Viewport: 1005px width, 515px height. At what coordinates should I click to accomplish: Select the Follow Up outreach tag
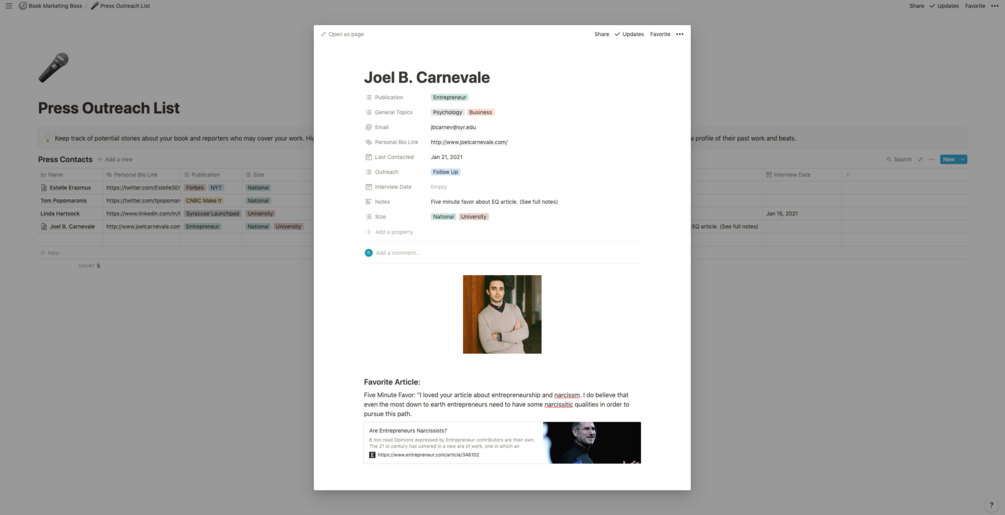[445, 172]
